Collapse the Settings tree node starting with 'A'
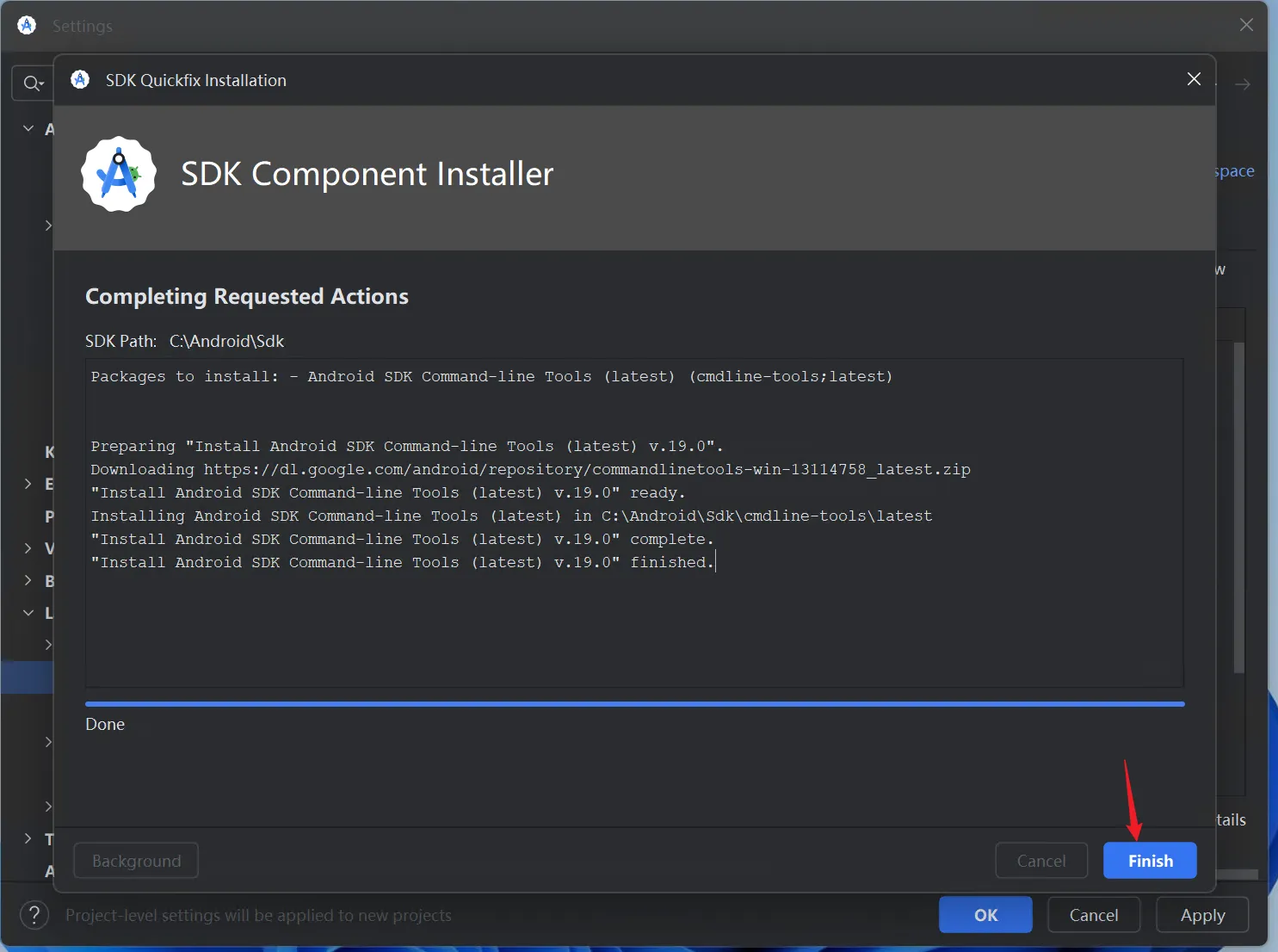 coord(28,129)
